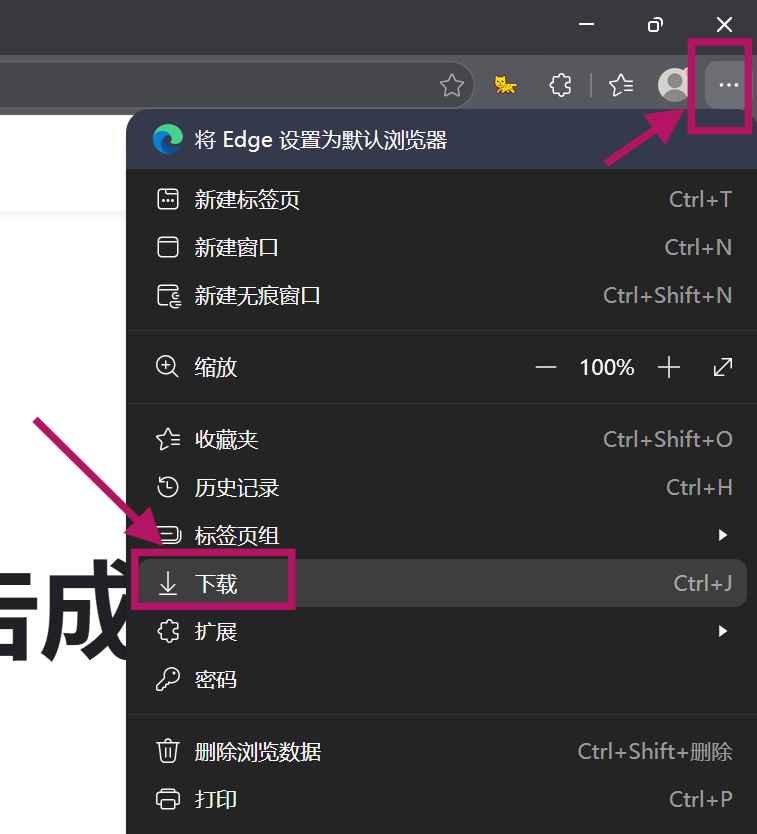Click the Ctrl+P shortcut text
Screen dimensions: 757x834
[x=701, y=799]
